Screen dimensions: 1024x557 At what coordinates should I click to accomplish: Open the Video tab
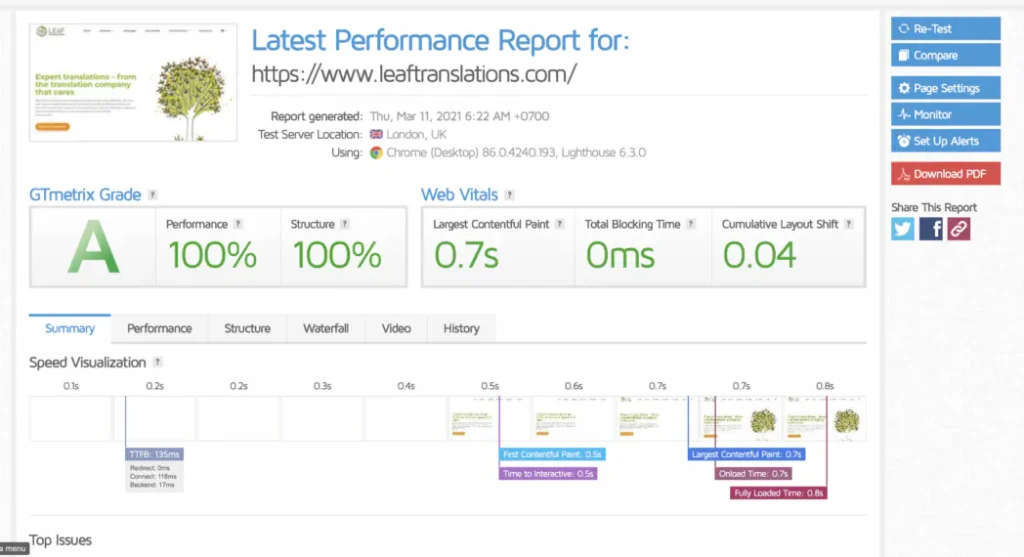click(x=396, y=328)
